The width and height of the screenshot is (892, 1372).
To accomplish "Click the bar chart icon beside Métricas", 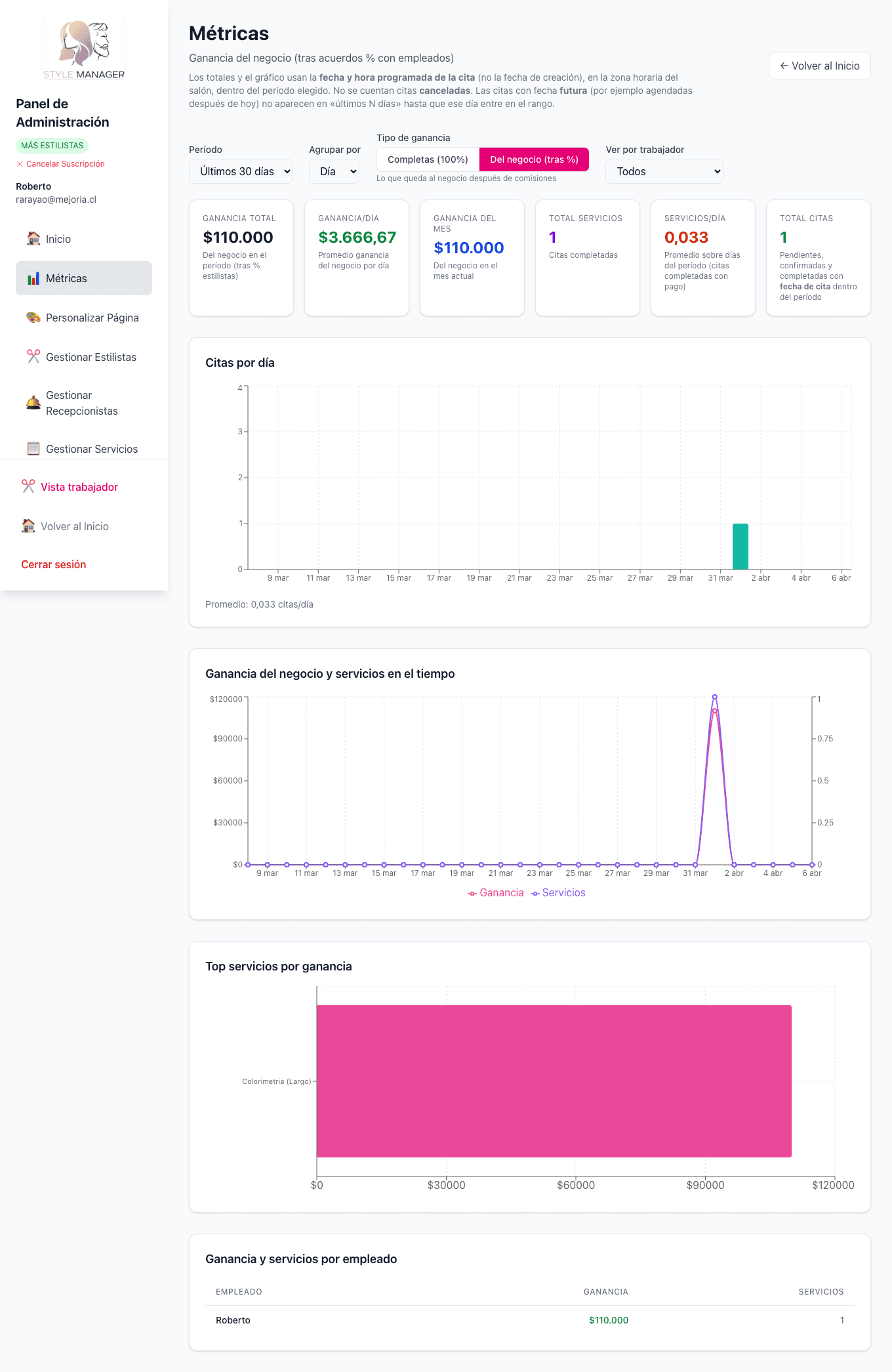I will [33, 278].
